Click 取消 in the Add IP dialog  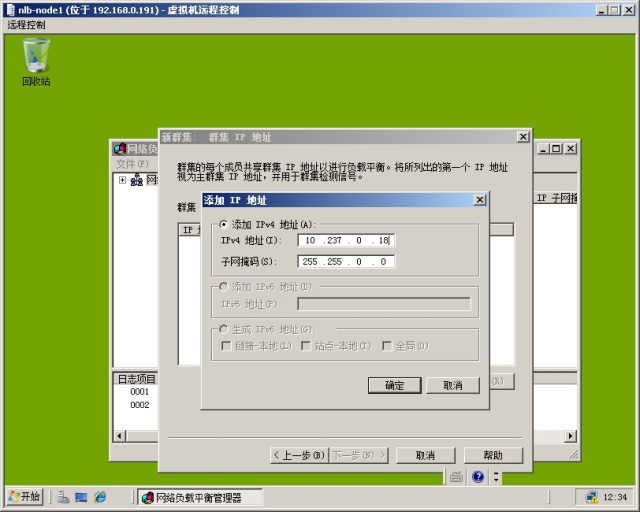453,385
